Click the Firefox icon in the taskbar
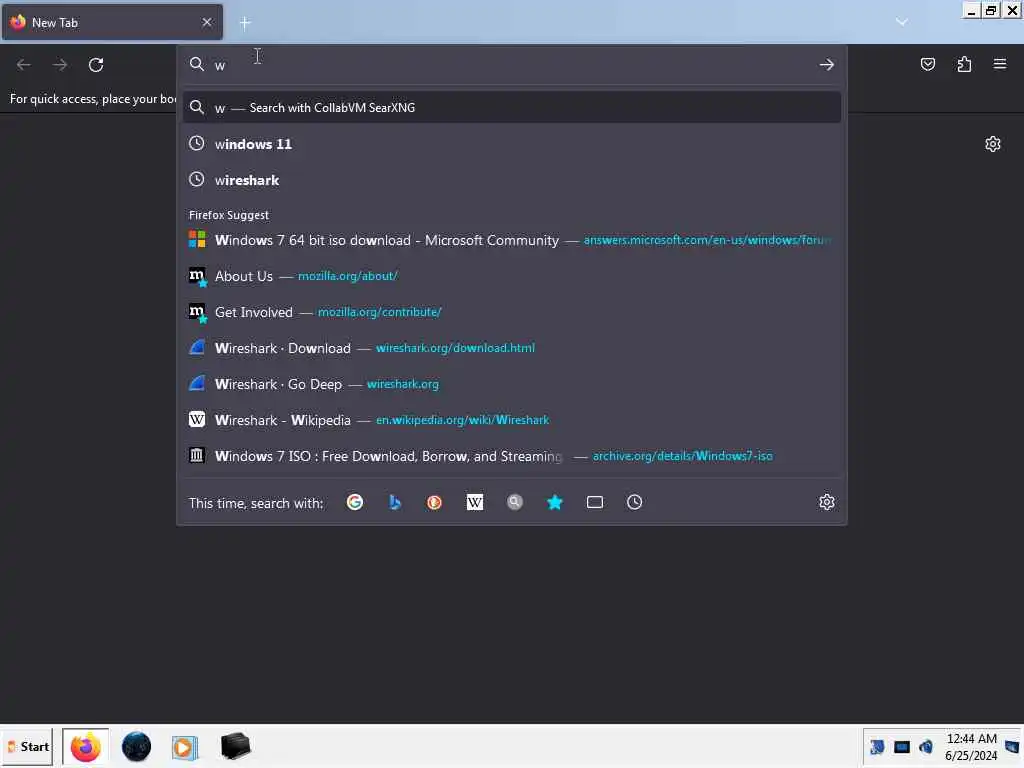The width and height of the screenshot is (1024, 768). click(86, 746)
